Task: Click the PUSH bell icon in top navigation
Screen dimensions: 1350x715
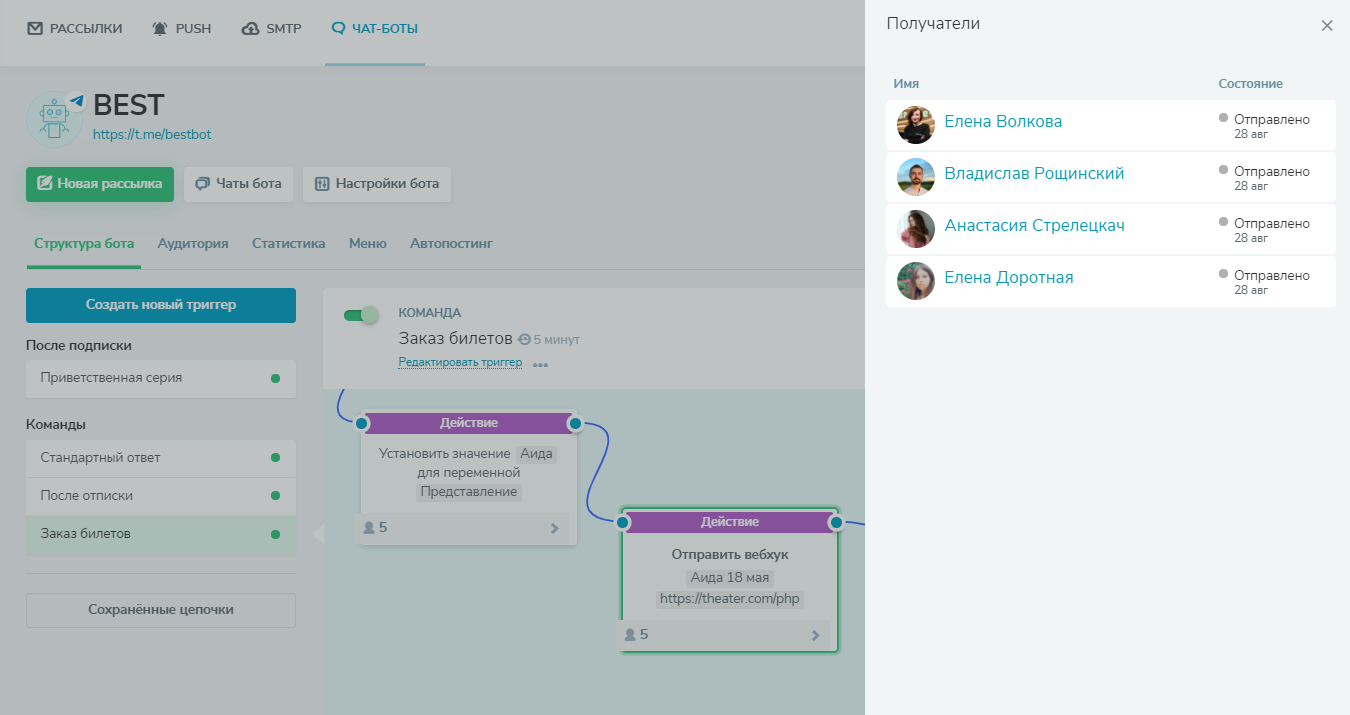Action: (x=160, y=29)
